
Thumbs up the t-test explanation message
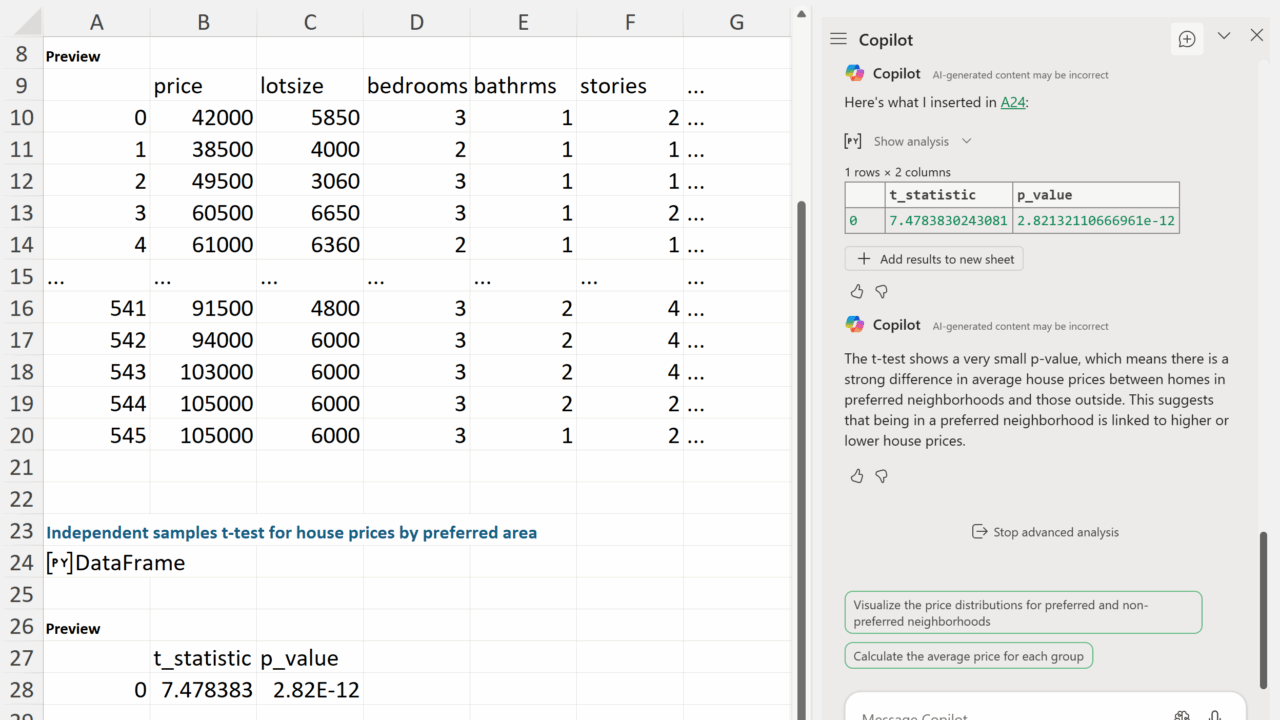pos(857,476)
